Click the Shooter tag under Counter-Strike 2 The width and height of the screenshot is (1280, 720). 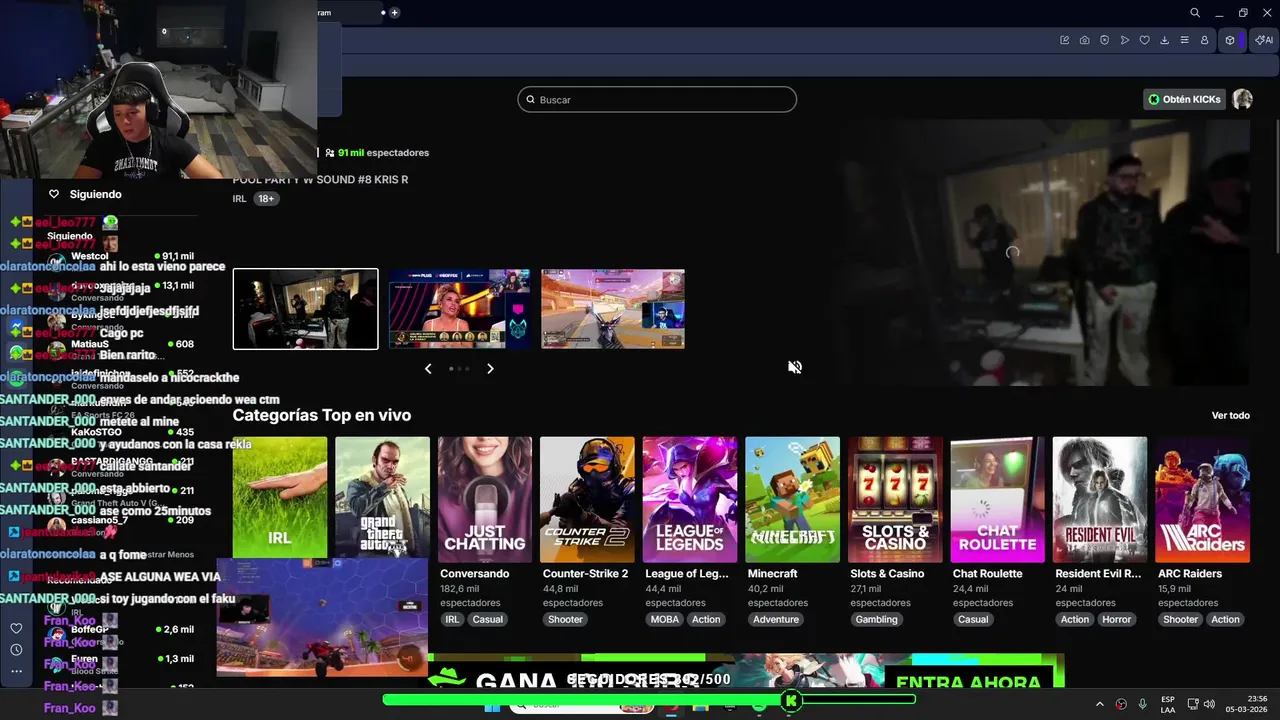565,619
